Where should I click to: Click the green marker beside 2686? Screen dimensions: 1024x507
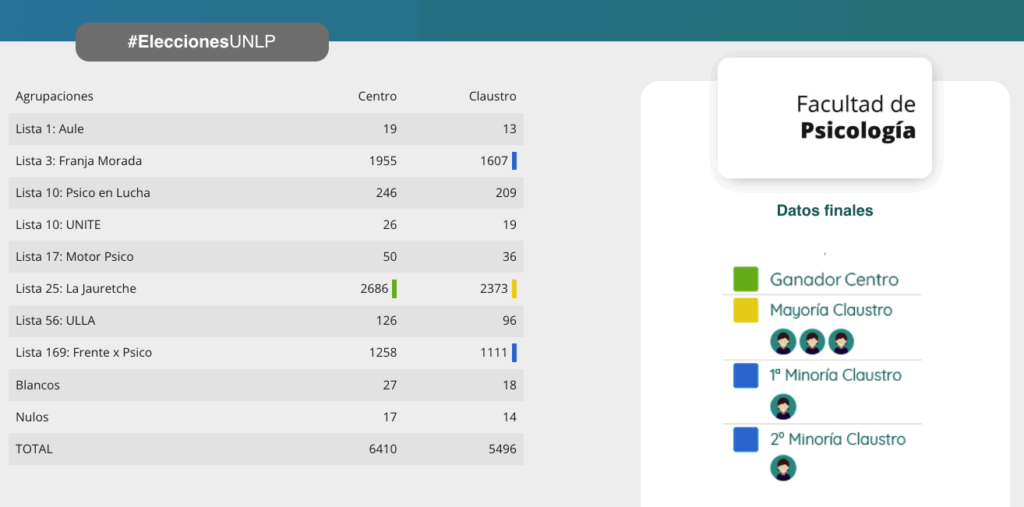click(x=394, y=289)
